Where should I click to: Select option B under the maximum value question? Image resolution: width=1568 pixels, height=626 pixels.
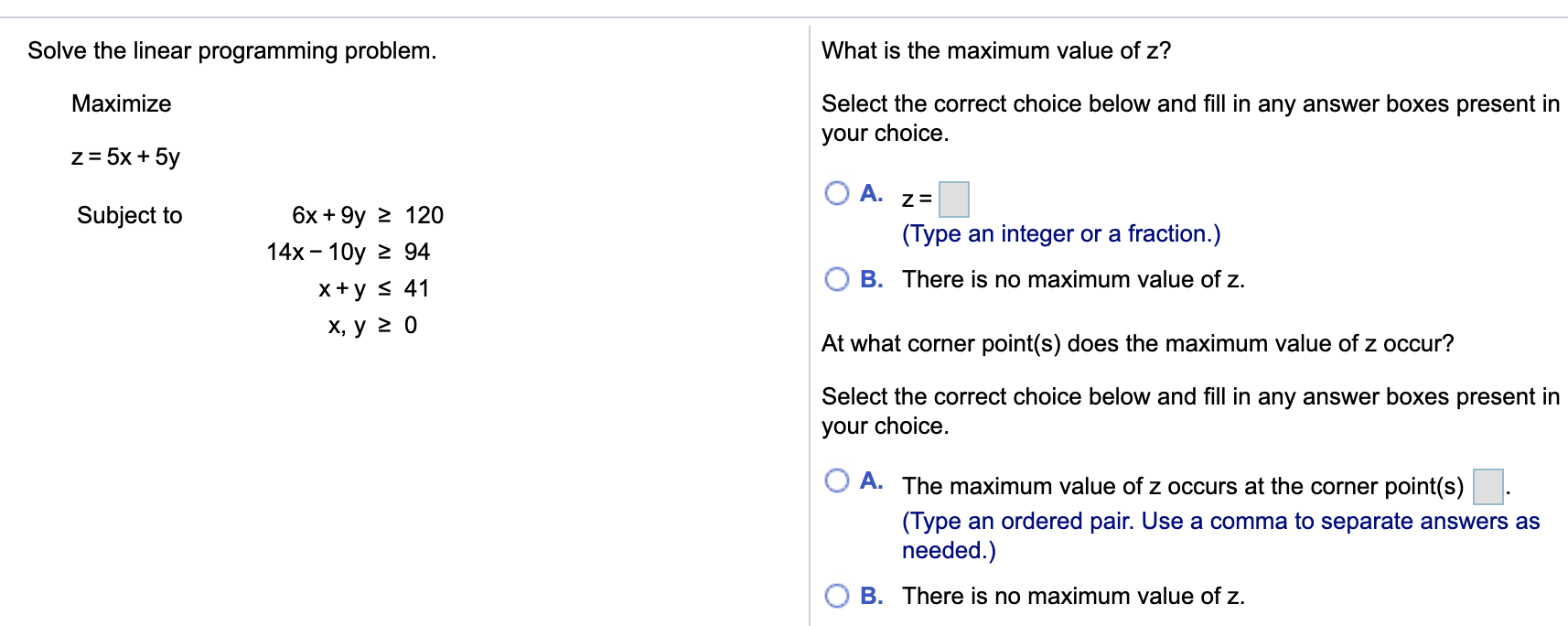pyautogui.click(x=837, y=279)
